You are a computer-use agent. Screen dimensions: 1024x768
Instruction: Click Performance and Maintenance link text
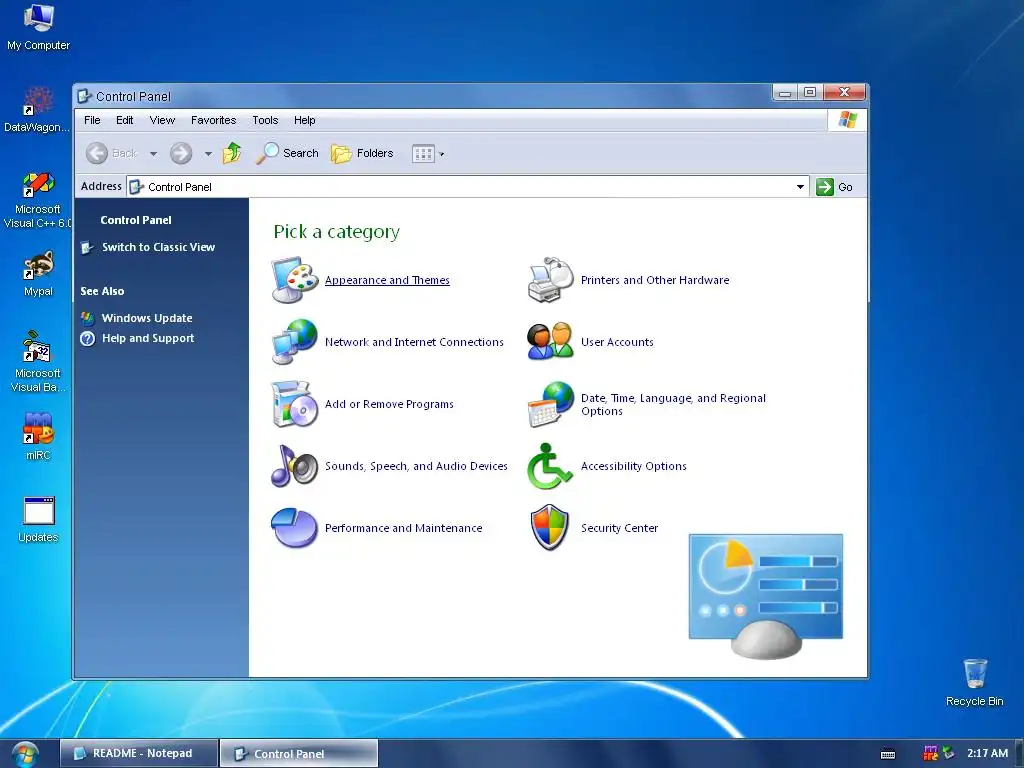[x=404, y=528]
